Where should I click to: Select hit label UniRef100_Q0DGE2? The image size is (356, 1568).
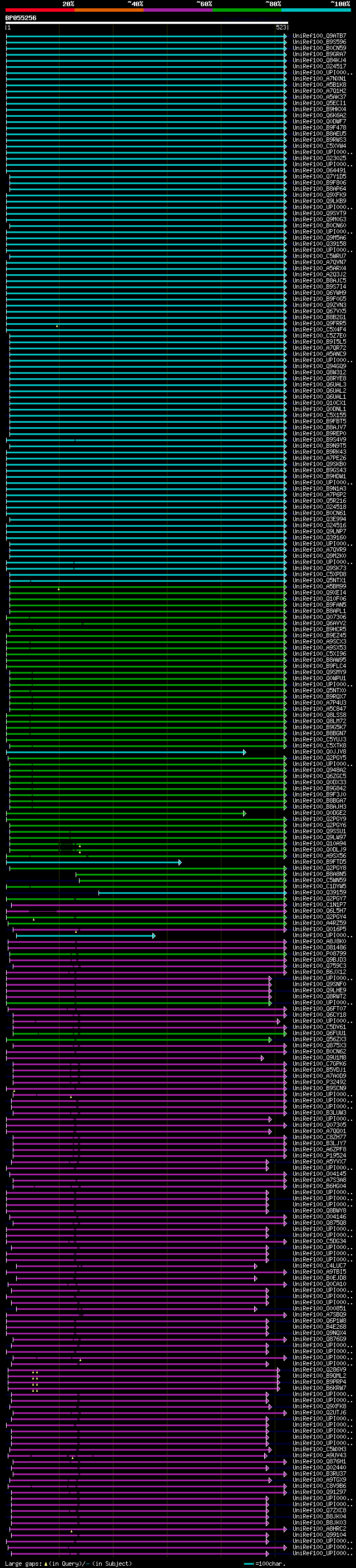[x=319, y=813]
